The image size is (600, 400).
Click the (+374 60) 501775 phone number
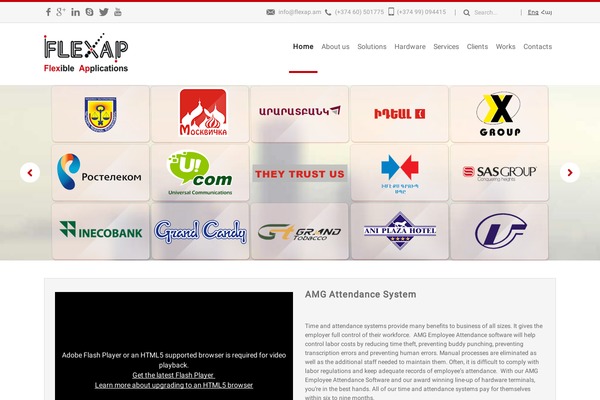pyautogui.click(x=359, y=12)
